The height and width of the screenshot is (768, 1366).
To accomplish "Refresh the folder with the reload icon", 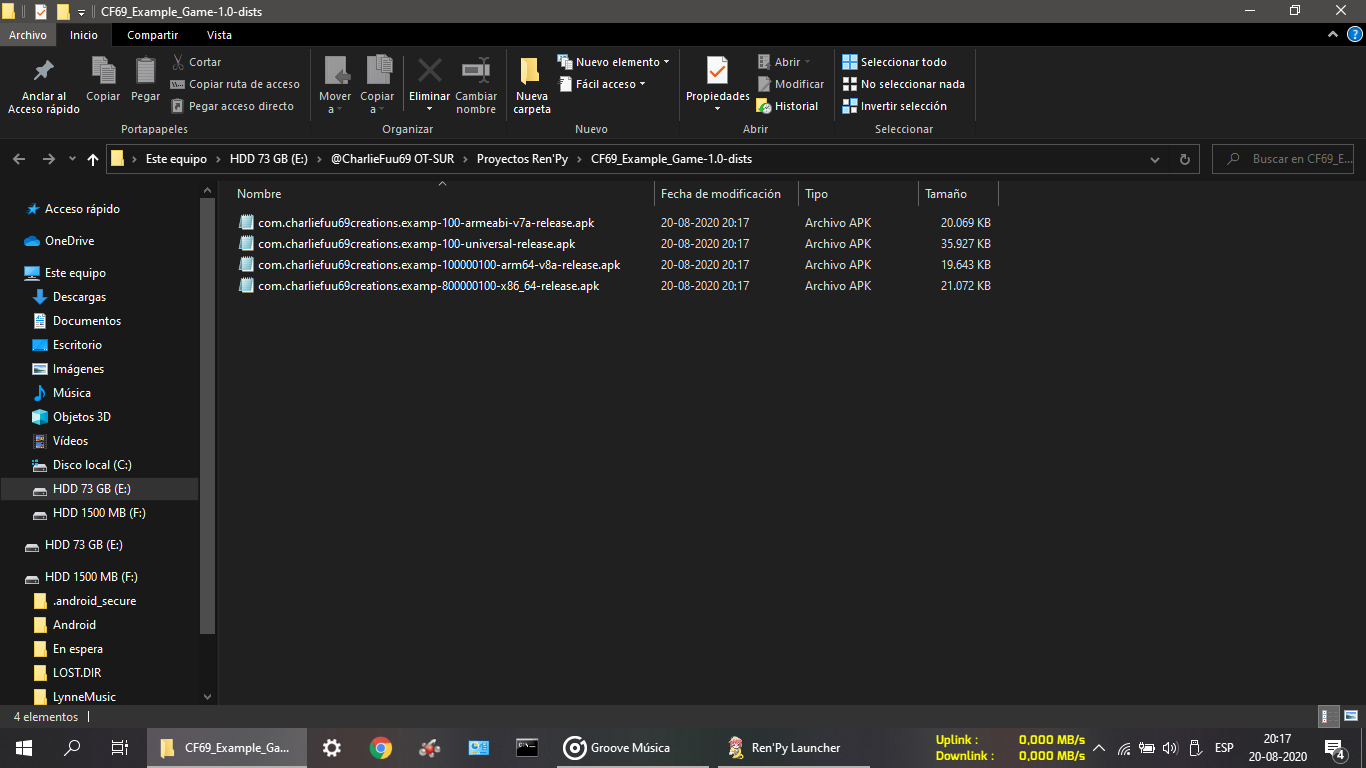I will click(1184, 159).
